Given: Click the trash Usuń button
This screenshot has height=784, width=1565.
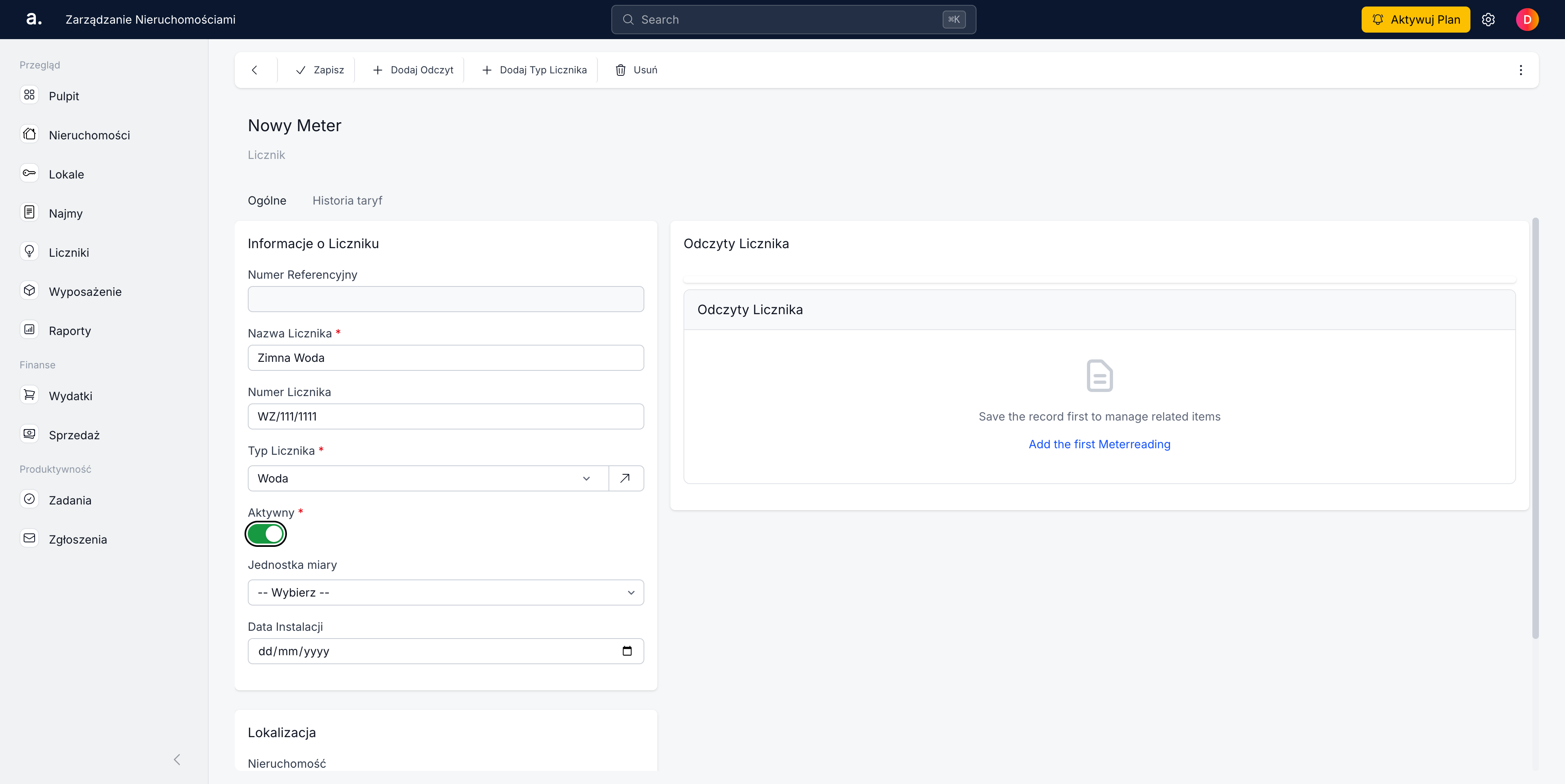Looking at the screenshot, I should point(636,70).
